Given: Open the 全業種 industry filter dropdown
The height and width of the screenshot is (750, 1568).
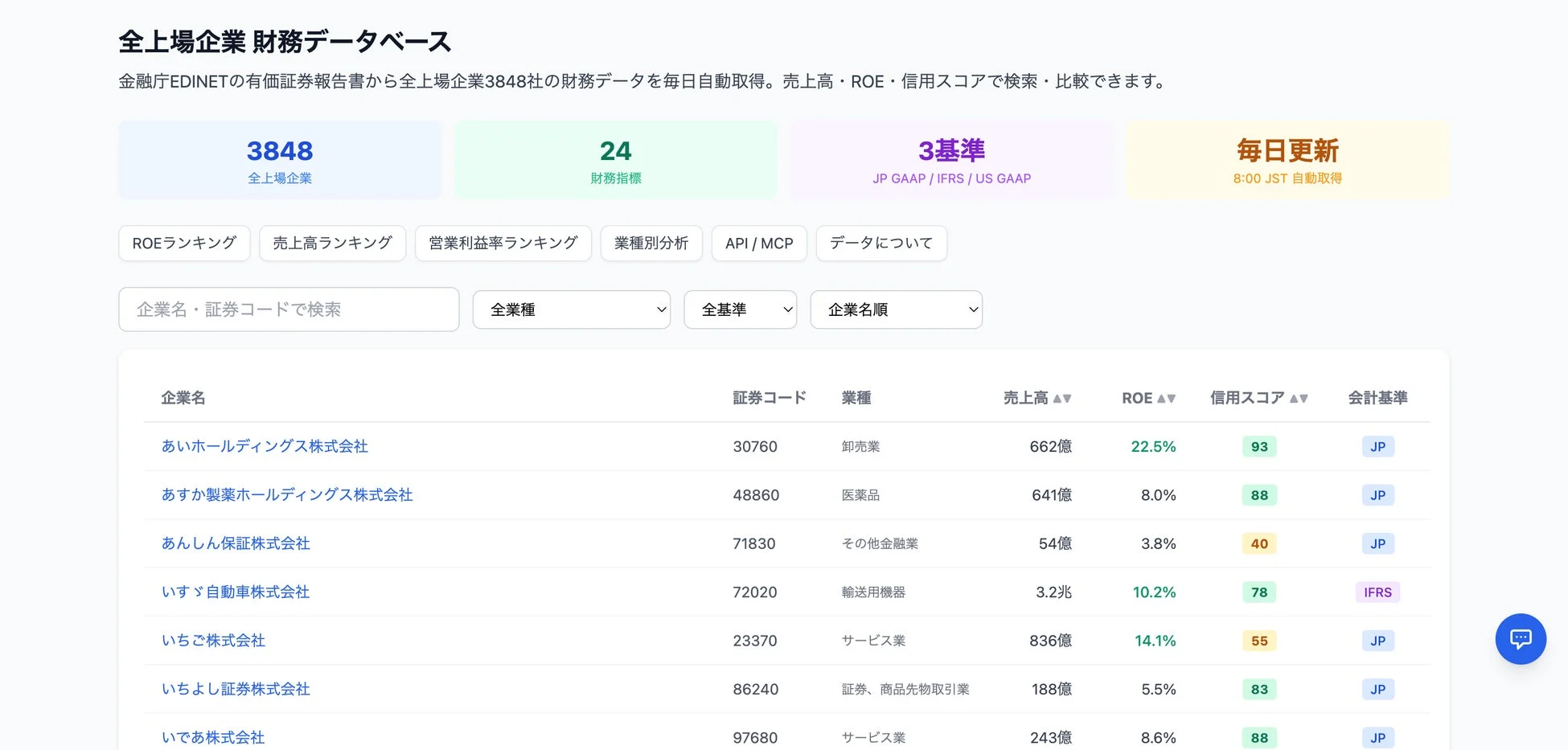Looking at the screenshot, I should click(x=571, y=309).
